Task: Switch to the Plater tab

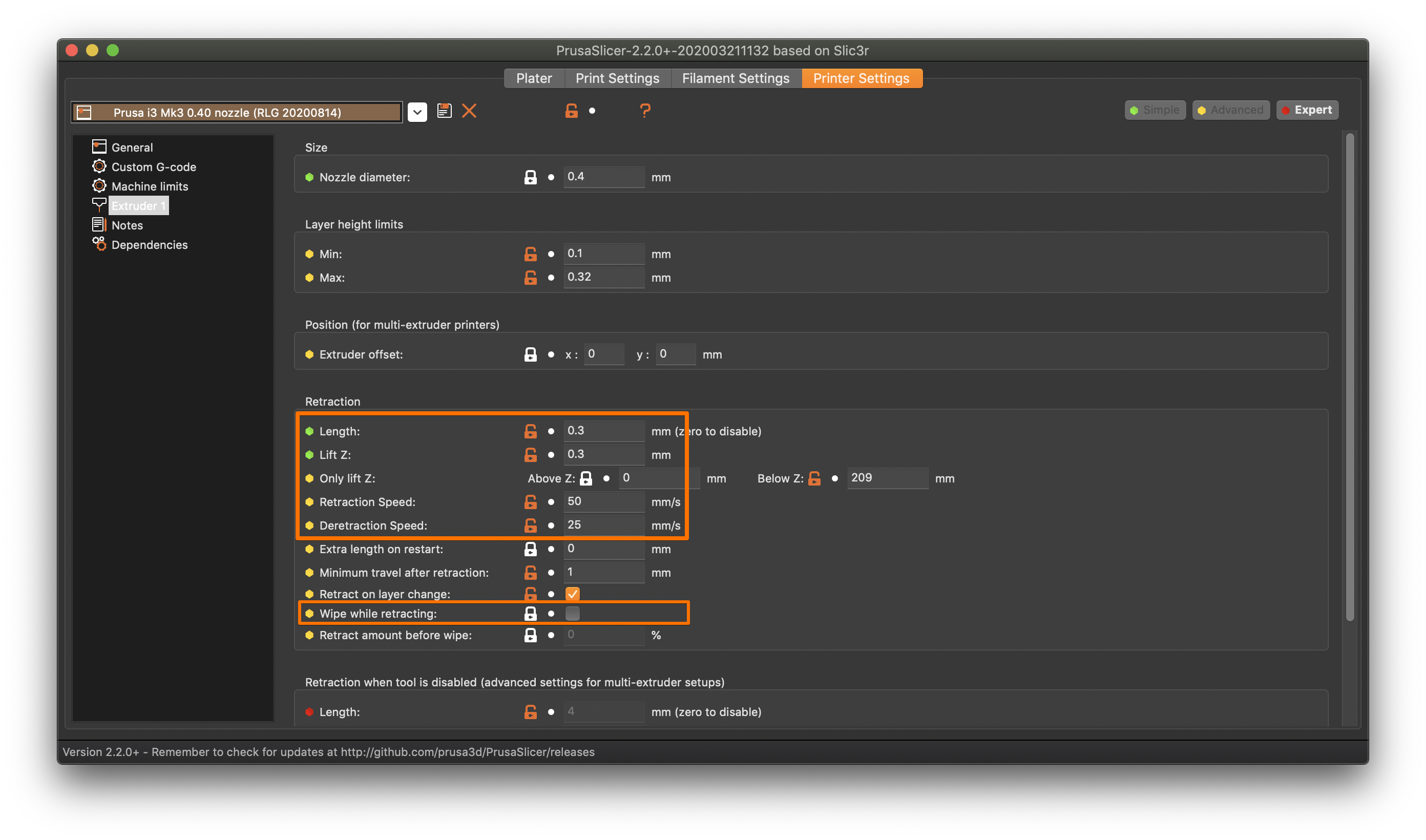Action: (x=534, y=78)
